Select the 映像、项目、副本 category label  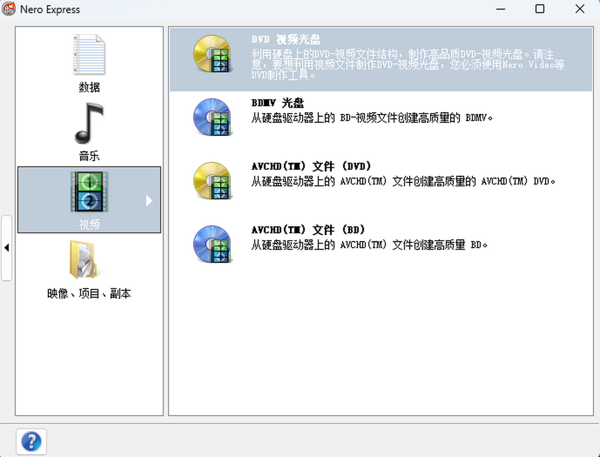pos(89,294)
